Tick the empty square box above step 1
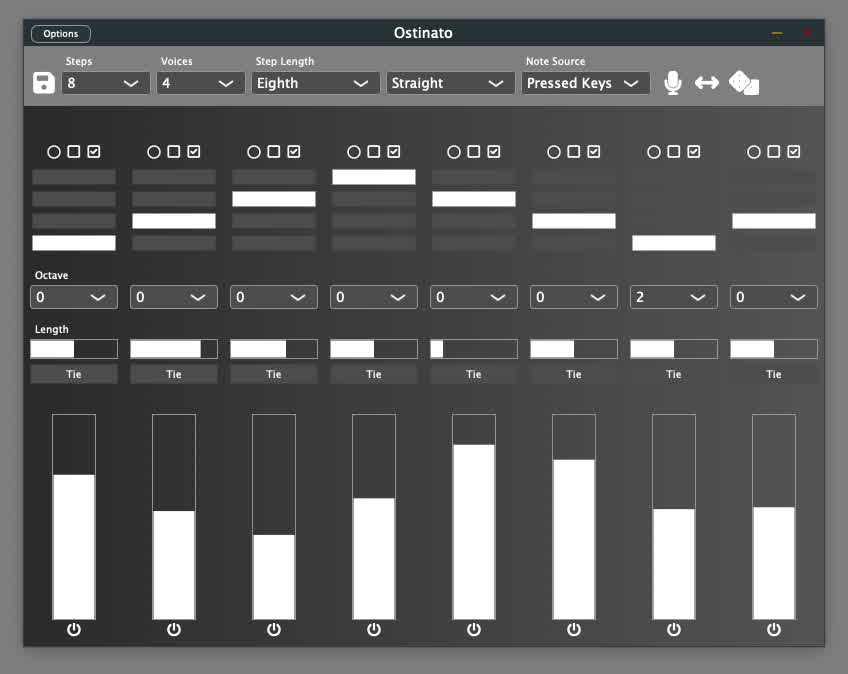The image size is (848, 674). tap(74, 151)
